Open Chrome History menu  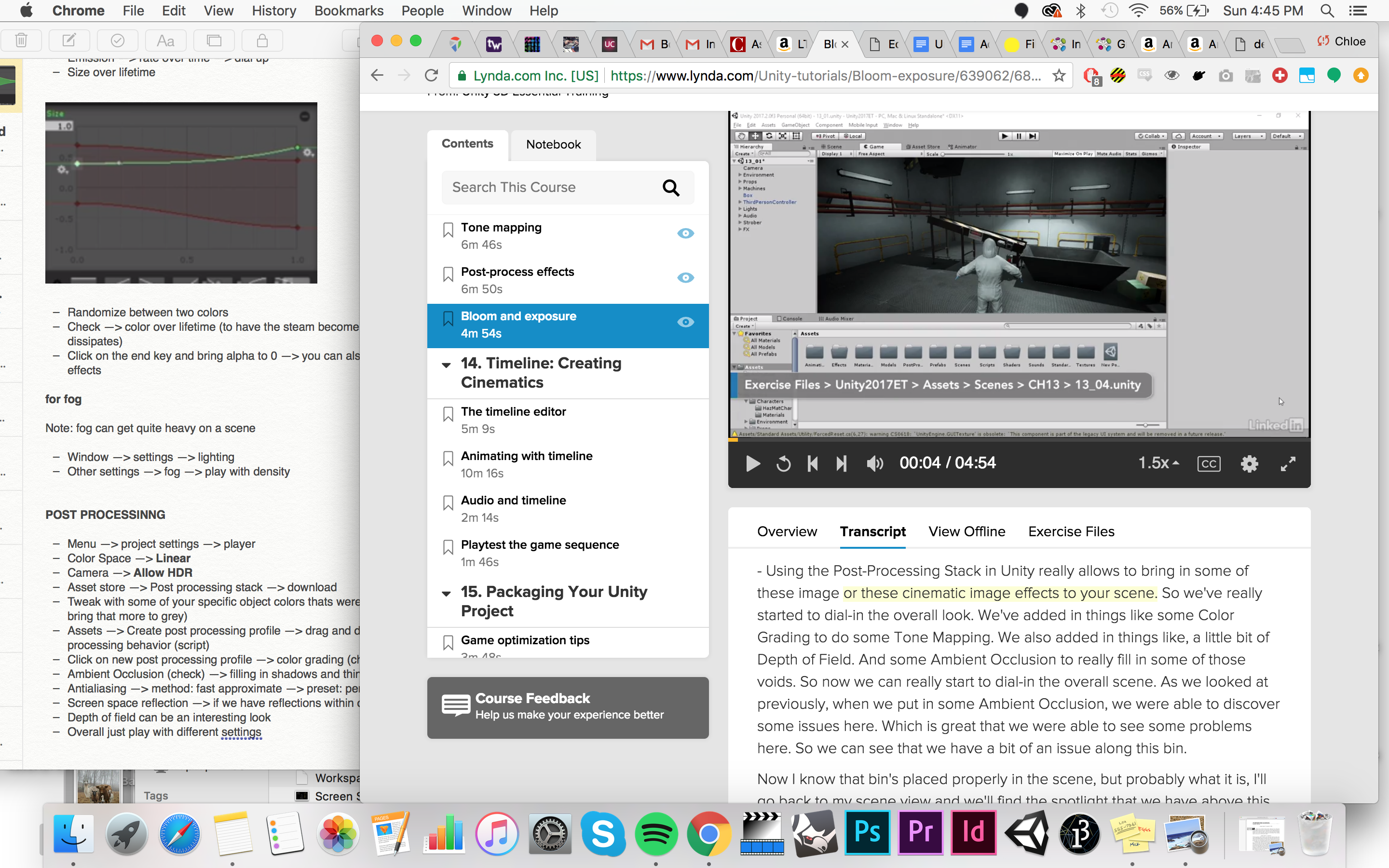pos(274,10)
